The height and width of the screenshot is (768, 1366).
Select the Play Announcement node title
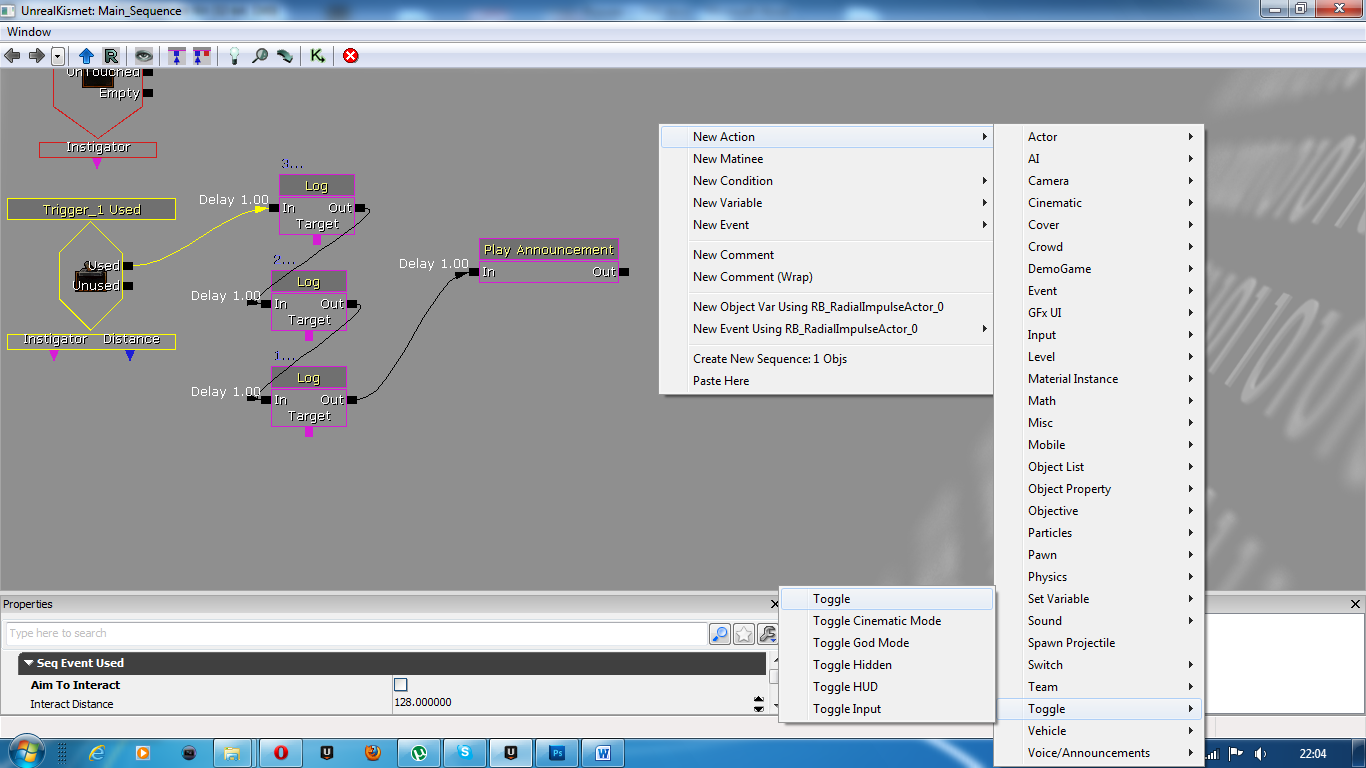point(549,250)
